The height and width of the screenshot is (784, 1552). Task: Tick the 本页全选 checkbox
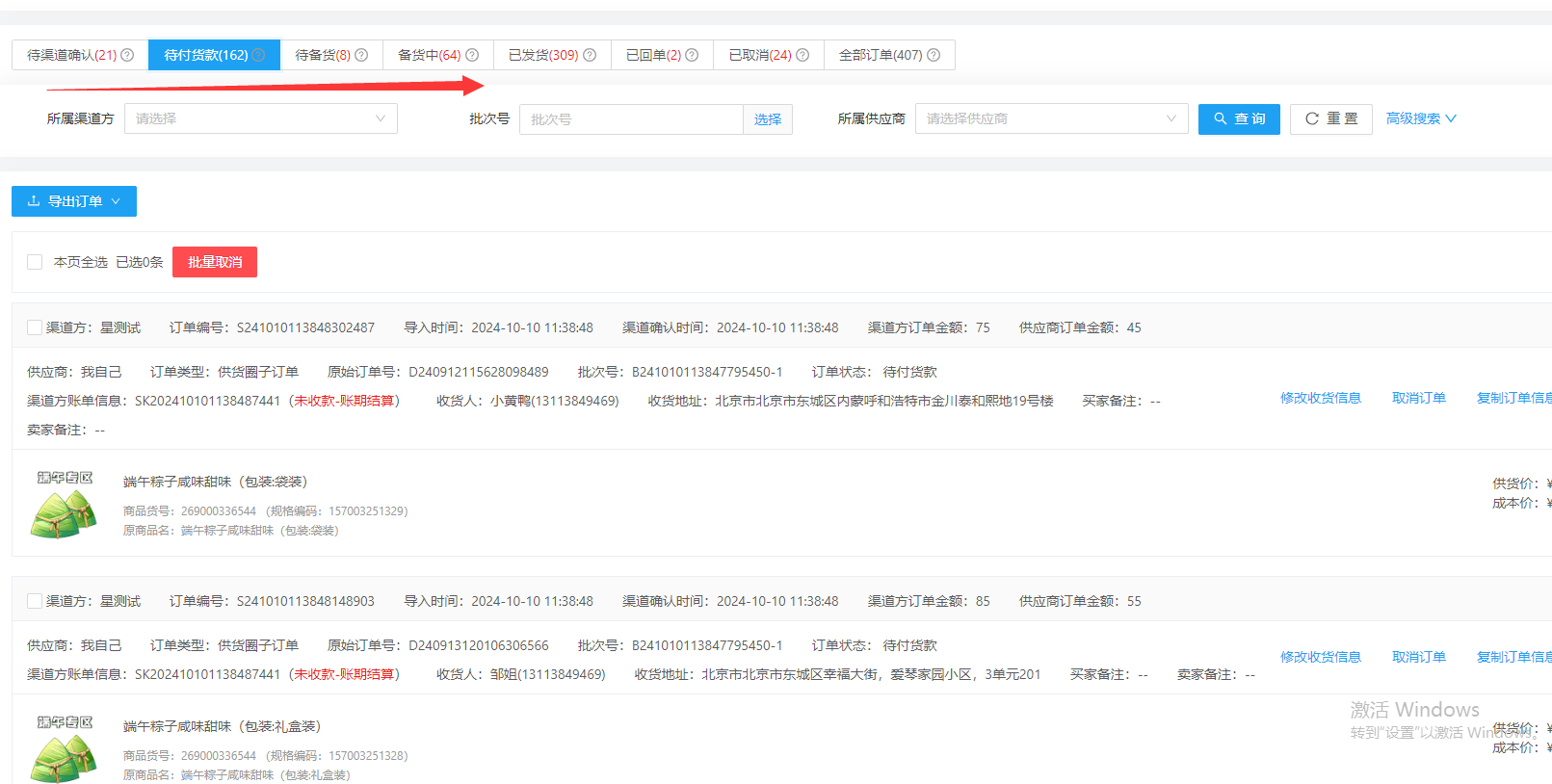[35, 262]
